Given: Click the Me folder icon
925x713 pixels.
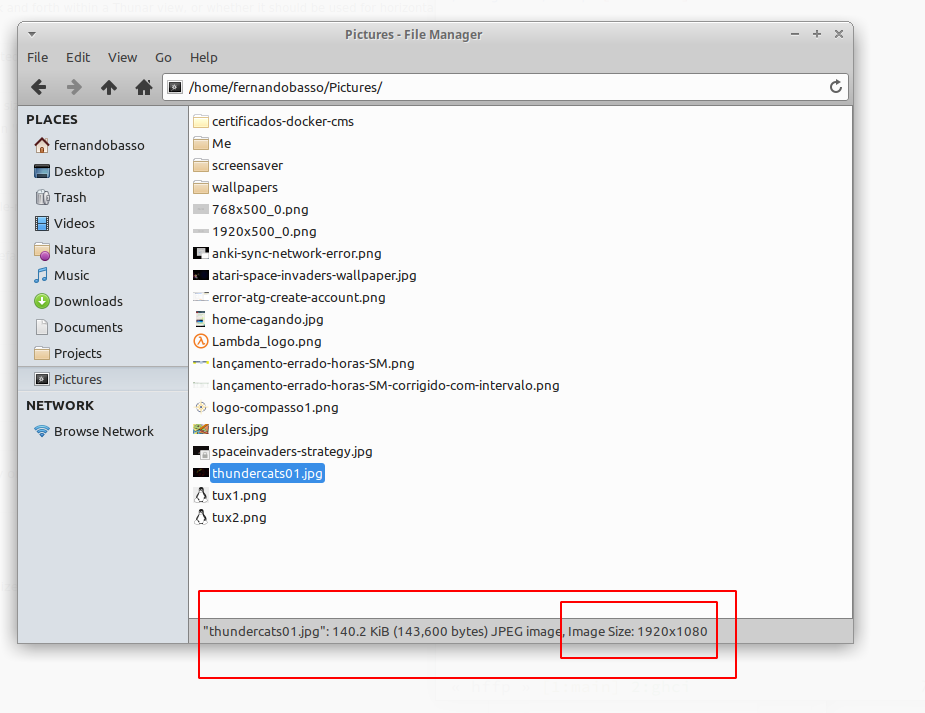Looking at the screenshot, I should (x=201, y=143).
